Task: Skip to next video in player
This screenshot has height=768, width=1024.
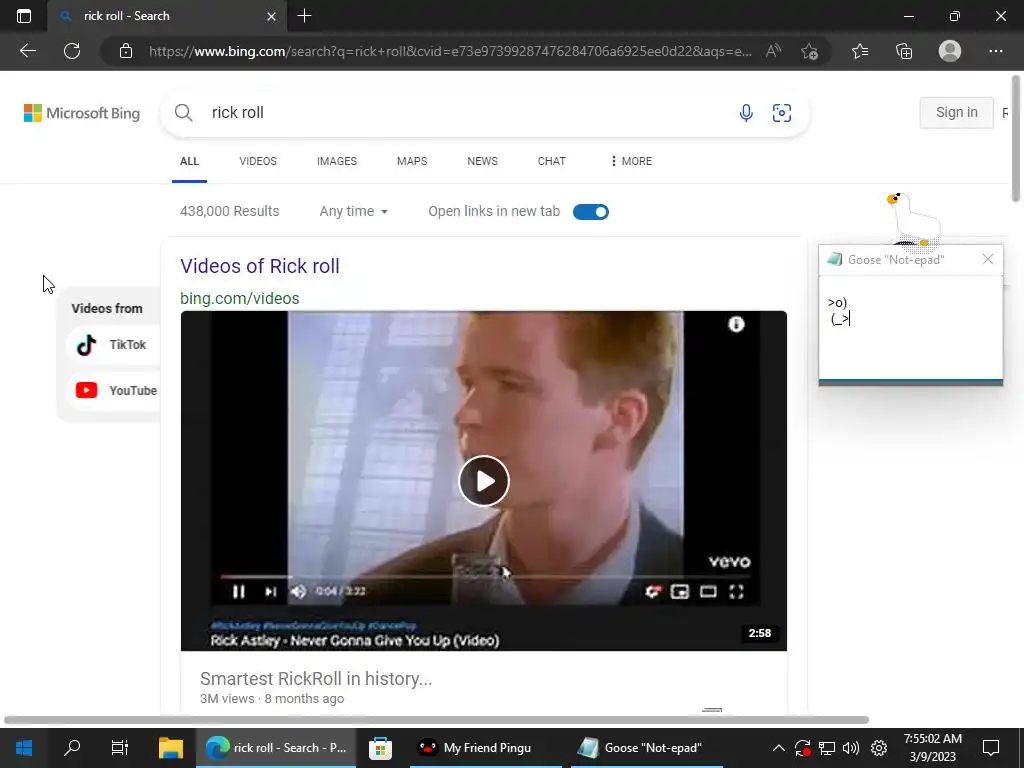Action: pos(270,592)
